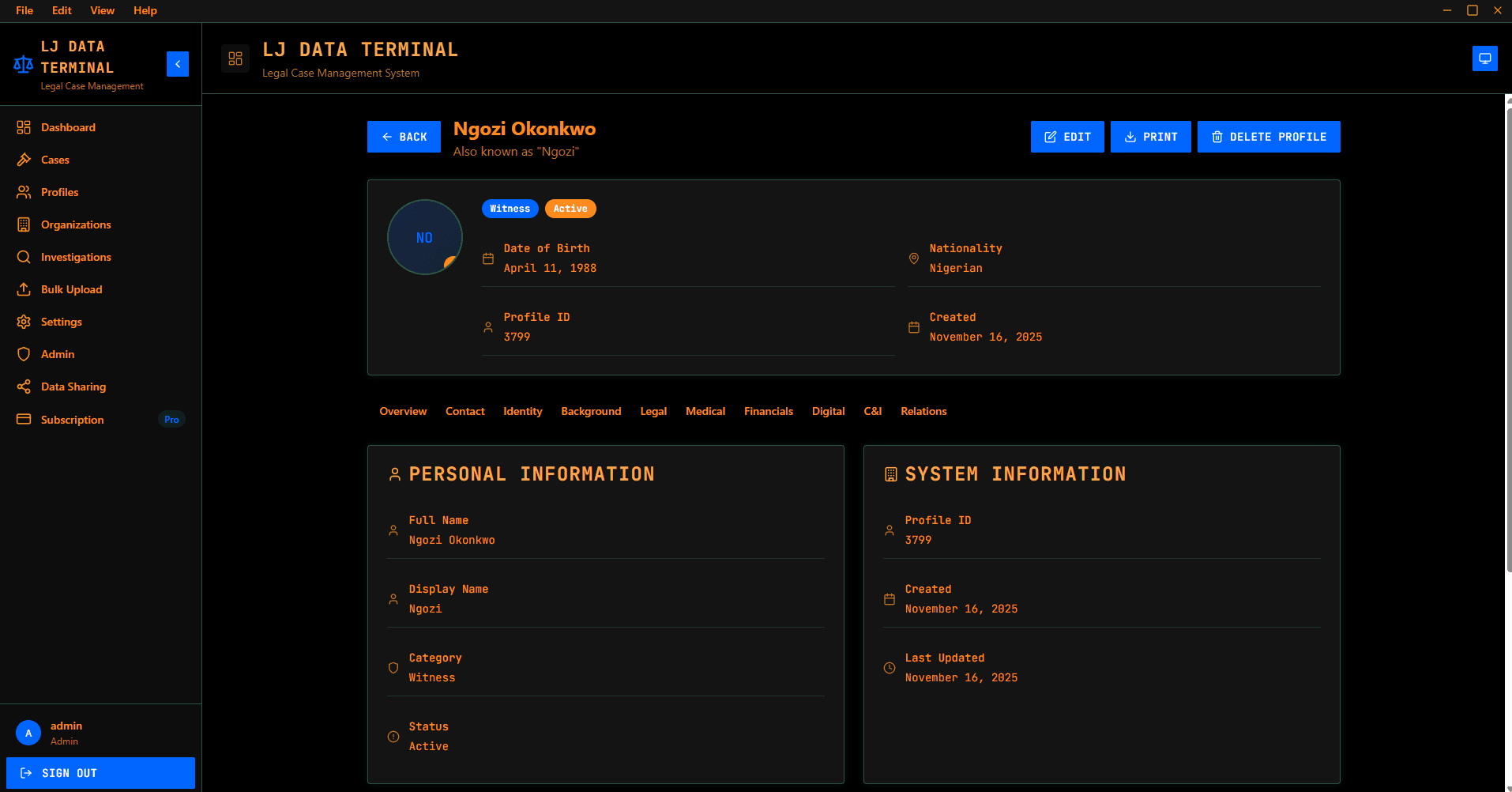This screenshot has width=1512, height=792.
Task: Click the display mode icon top right
Action: coord(1484,58)
